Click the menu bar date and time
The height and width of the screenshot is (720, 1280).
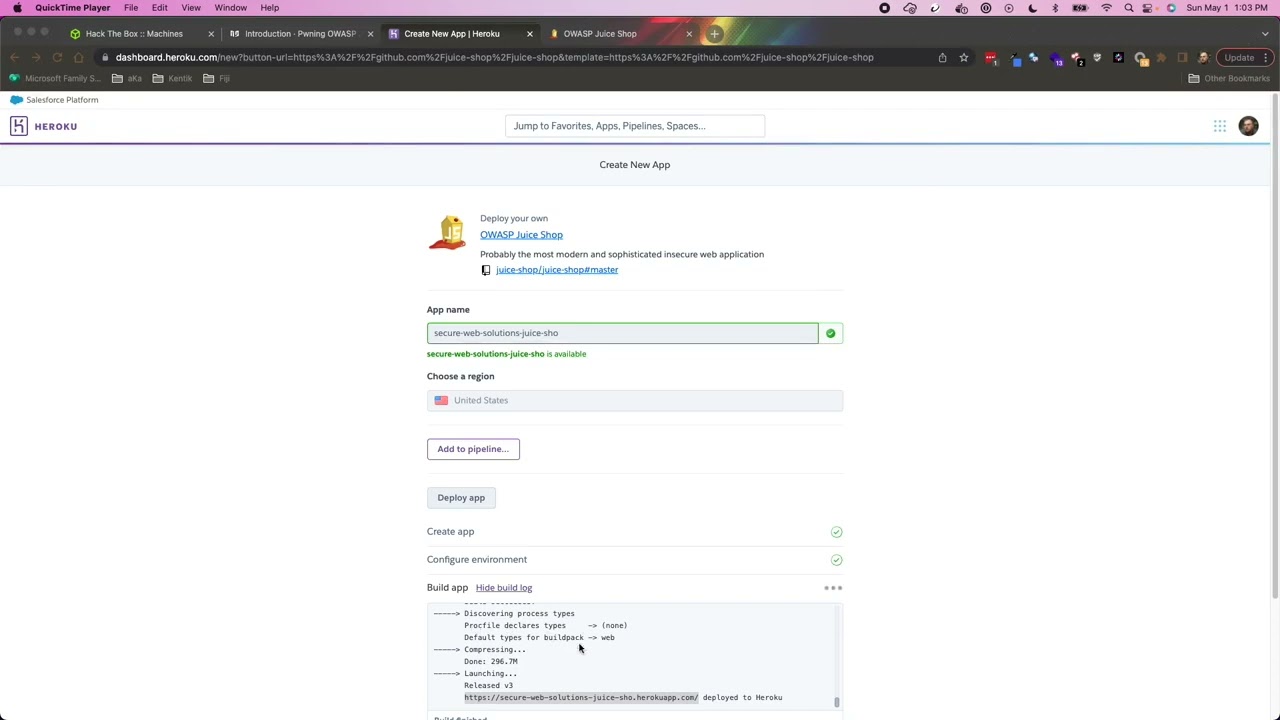[1228, 8]
